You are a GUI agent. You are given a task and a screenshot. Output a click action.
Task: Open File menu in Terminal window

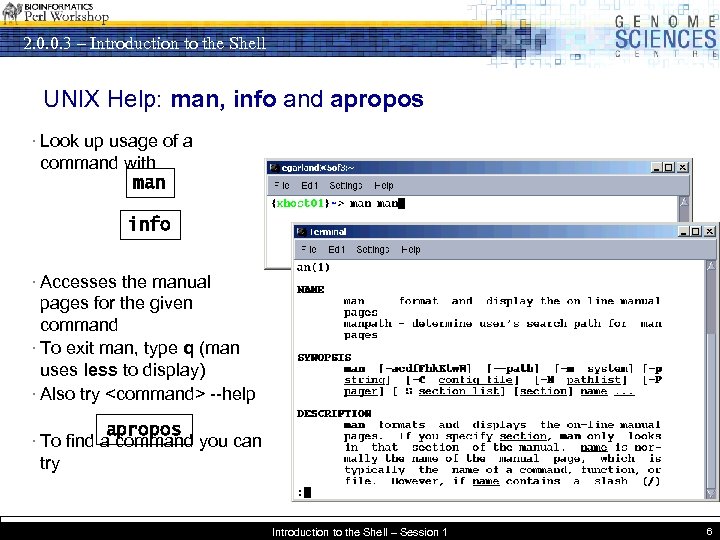point(309,249)
